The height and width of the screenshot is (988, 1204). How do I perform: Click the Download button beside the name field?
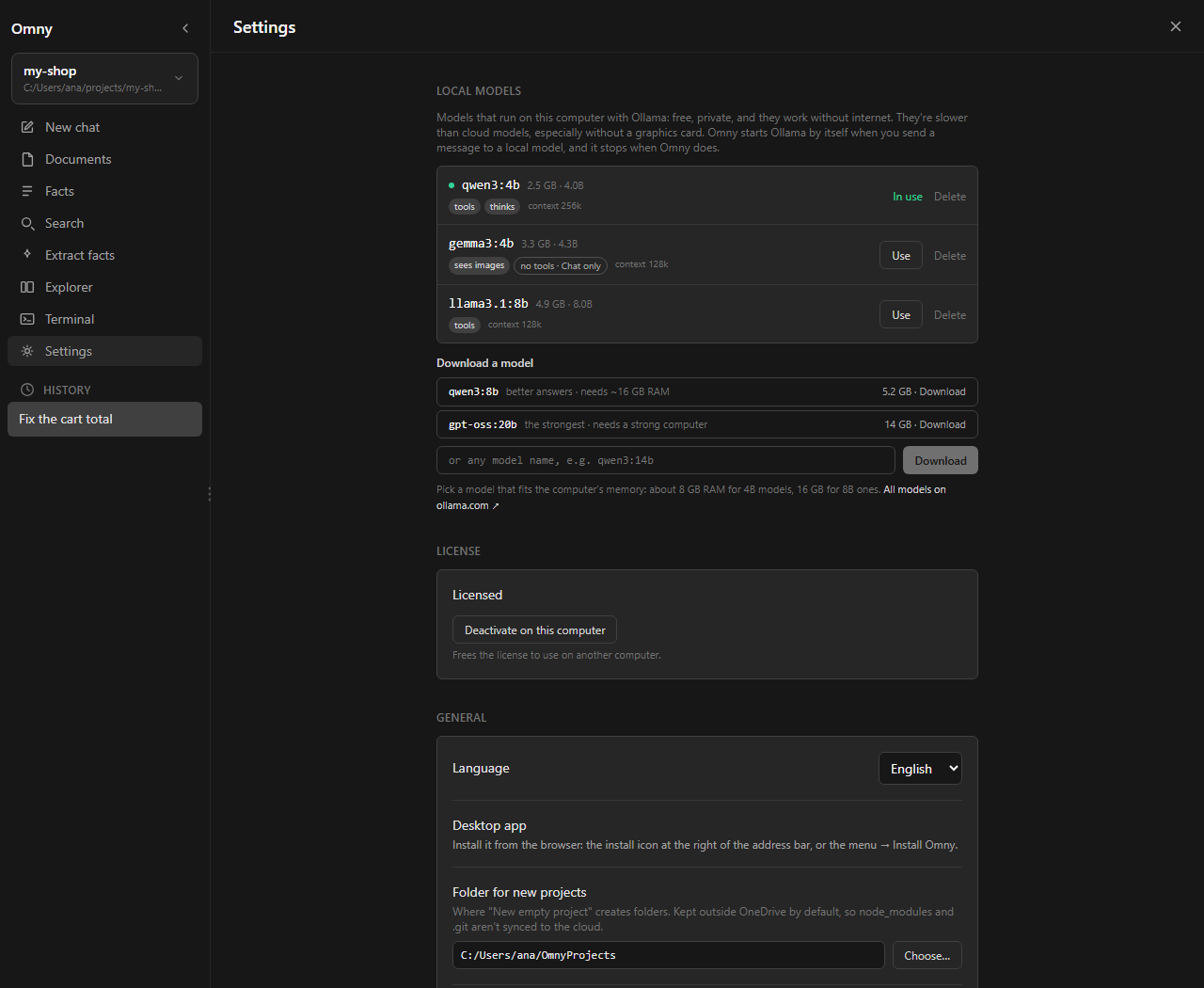point(941,460)
